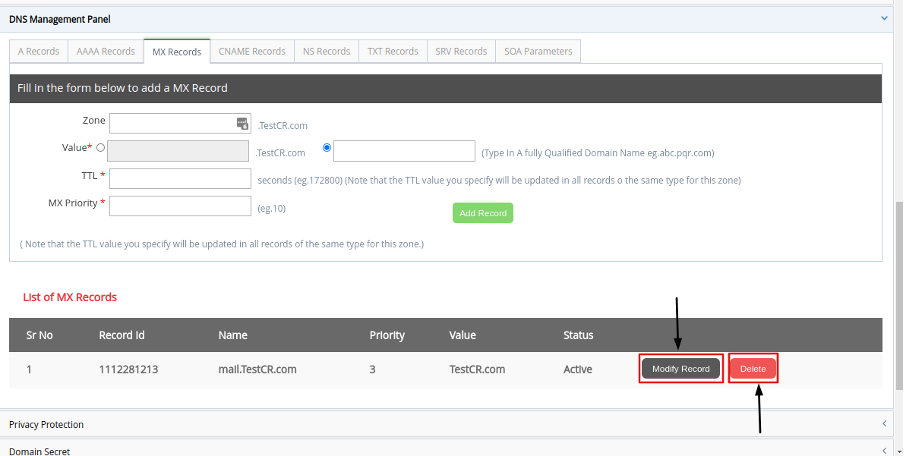Image resolution: width=904 pixels, height=456 pixels.
Task: Click the Name column header
Action: (x=233, y=336)
